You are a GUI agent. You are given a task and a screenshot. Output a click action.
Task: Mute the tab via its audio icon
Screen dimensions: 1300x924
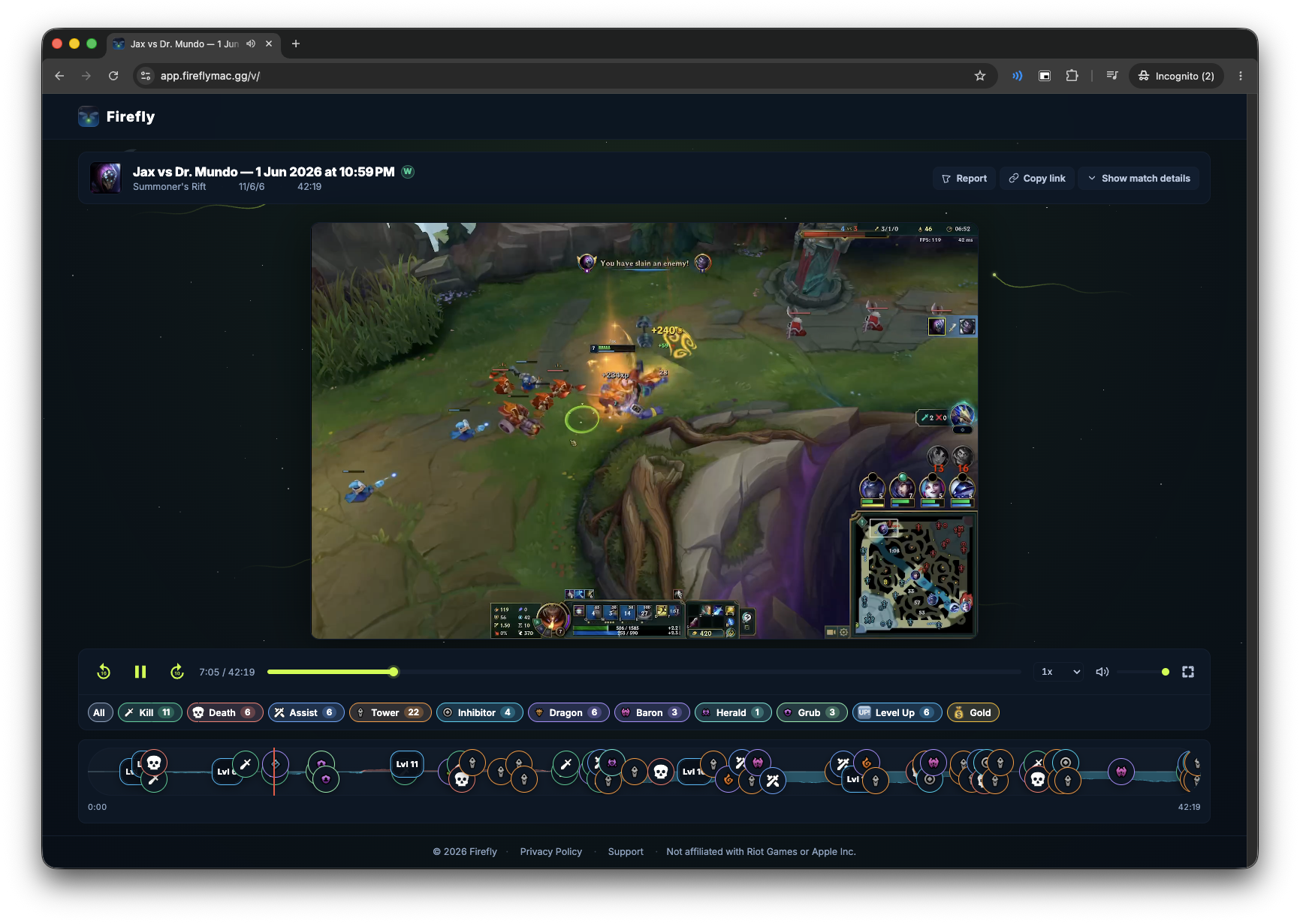tap(251, 44)
